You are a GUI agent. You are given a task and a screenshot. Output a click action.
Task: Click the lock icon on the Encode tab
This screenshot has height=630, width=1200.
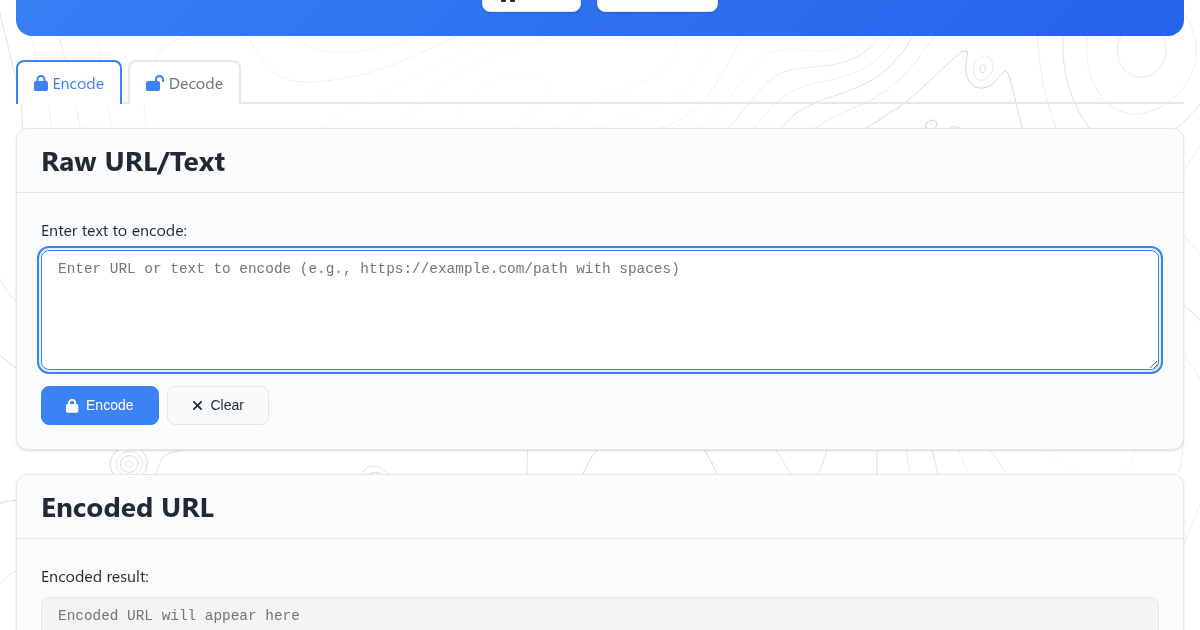[41, 84]
